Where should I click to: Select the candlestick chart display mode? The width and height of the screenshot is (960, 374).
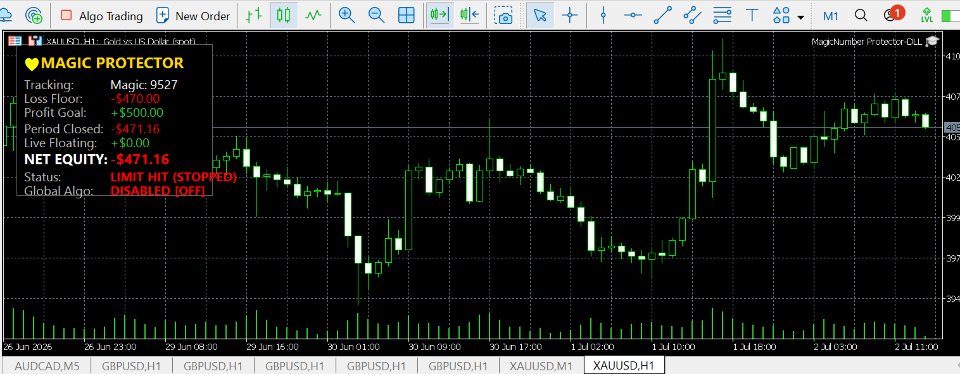click(282, 16)
